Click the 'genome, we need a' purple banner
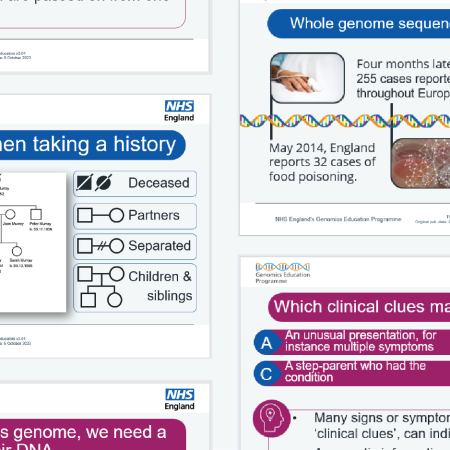 (92, 434)
